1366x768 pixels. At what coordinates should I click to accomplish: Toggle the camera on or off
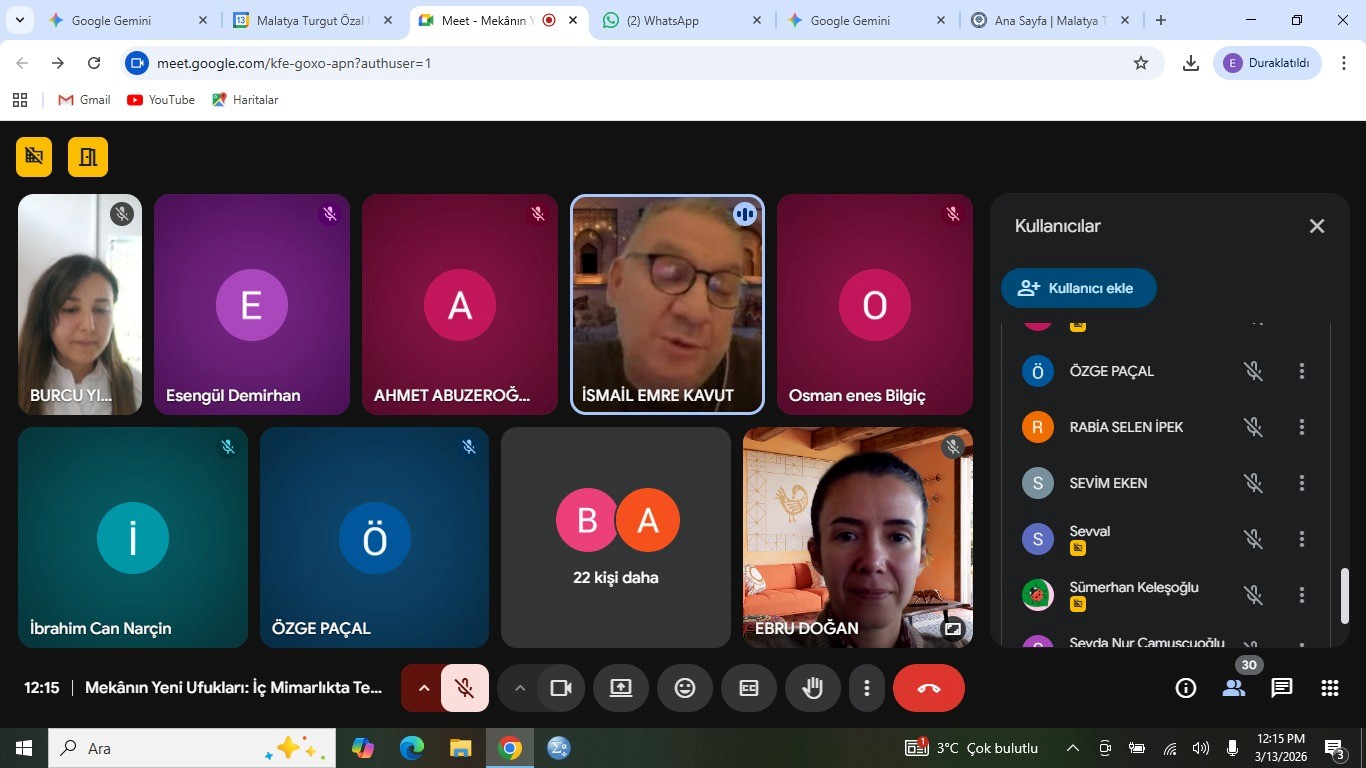561,688
